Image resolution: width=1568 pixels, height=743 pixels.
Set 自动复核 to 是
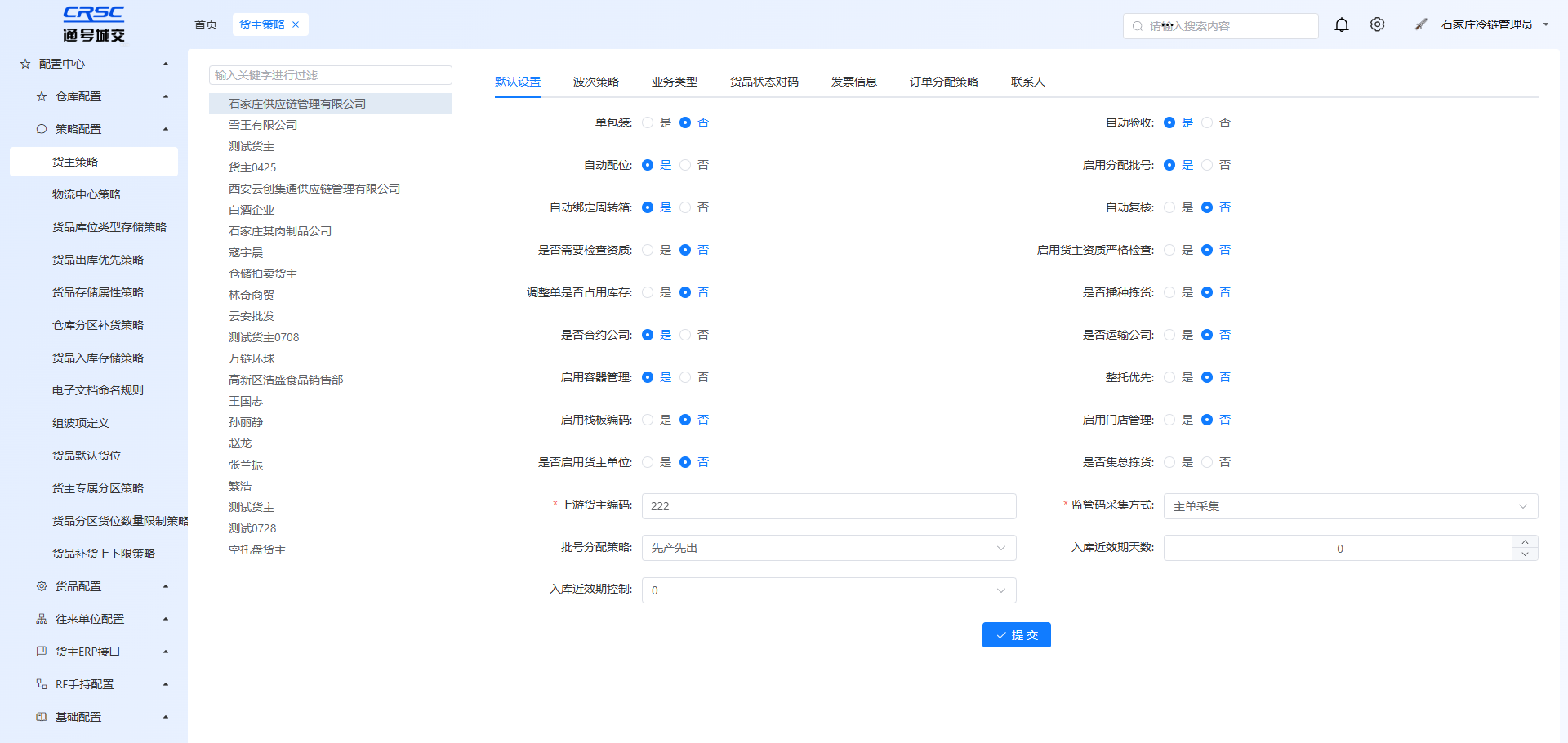click(1169, 207)
